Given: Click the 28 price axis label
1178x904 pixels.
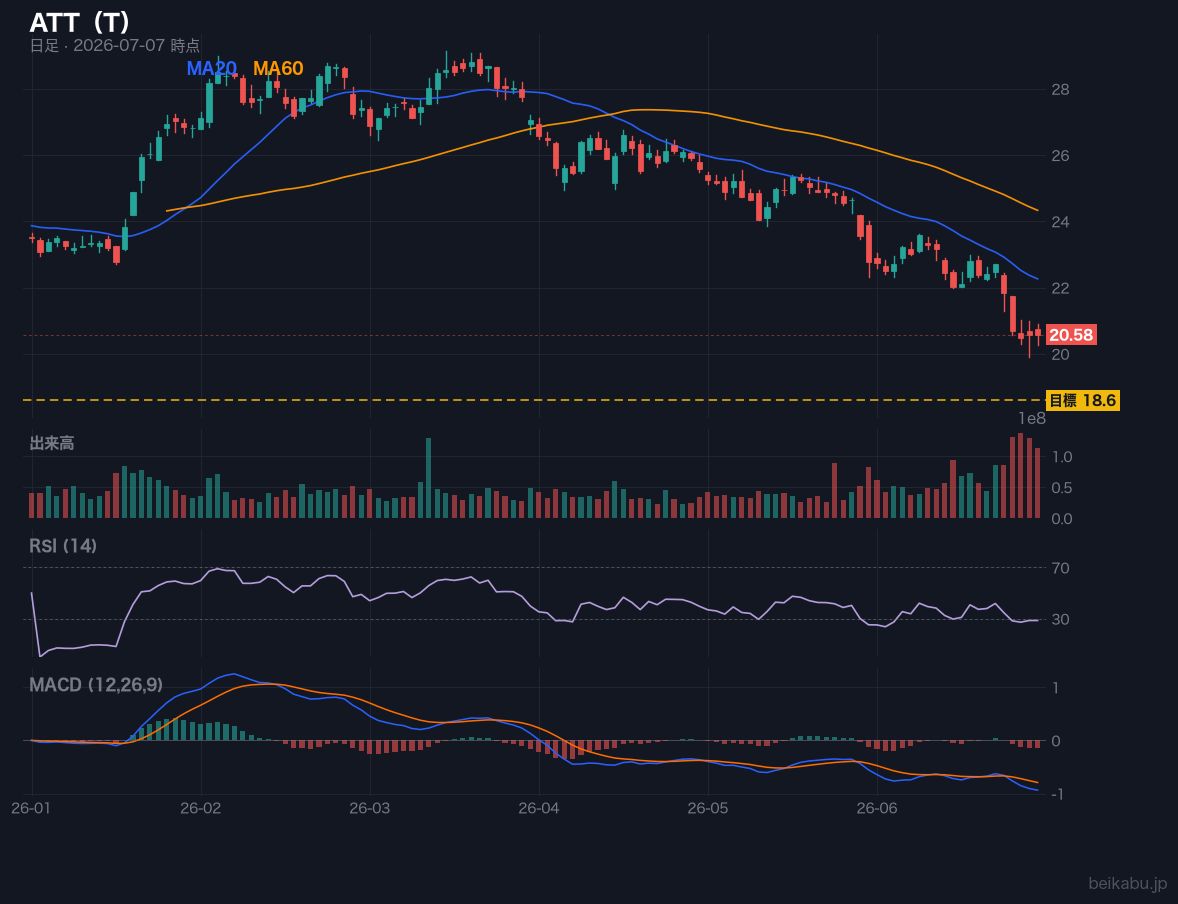Looking at the screenshot, I should 1060,89.
